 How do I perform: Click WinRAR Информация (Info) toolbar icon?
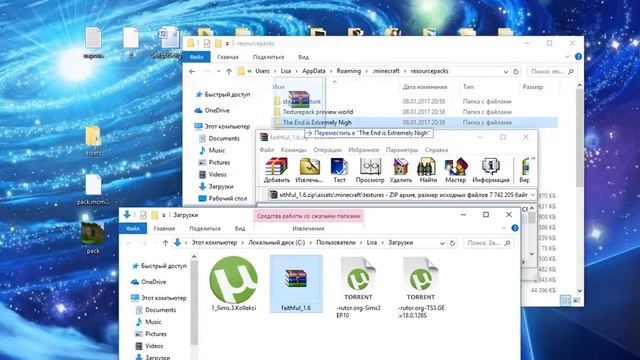tap(491, 170)
